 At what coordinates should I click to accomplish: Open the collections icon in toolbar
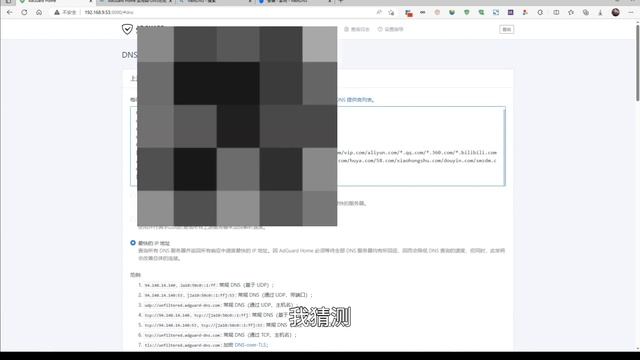pyautogui.click(x=586, y=12)
